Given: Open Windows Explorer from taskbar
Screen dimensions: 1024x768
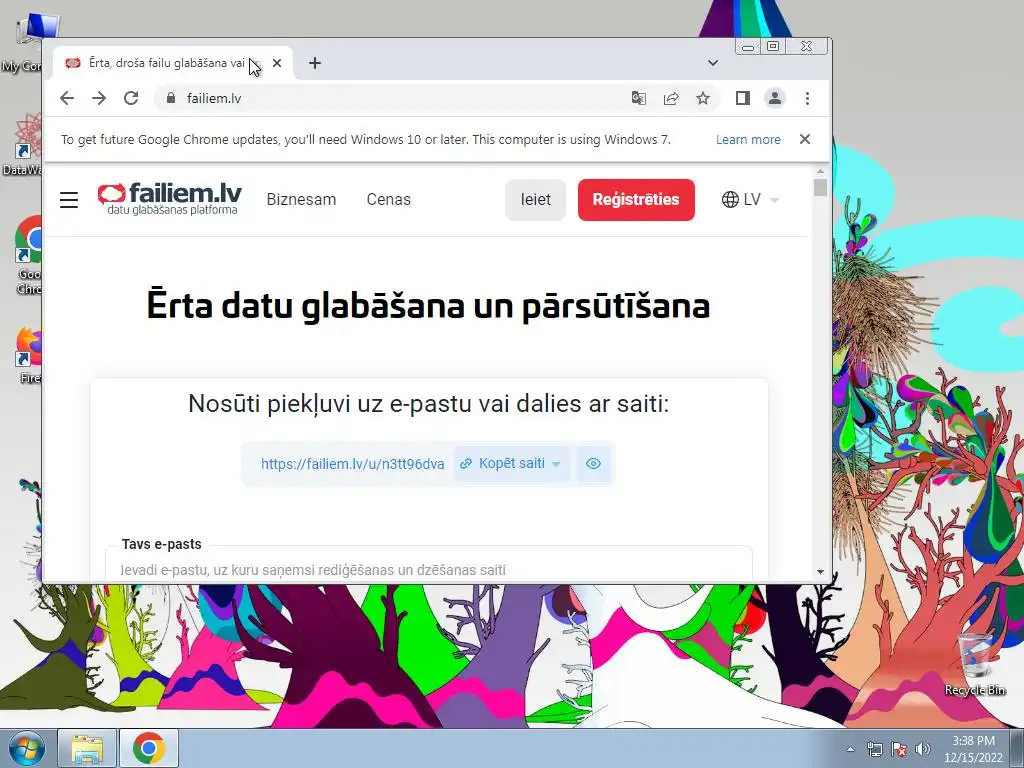Looking at the screenshot, I should pyautogui.click(x=87, y=748).
